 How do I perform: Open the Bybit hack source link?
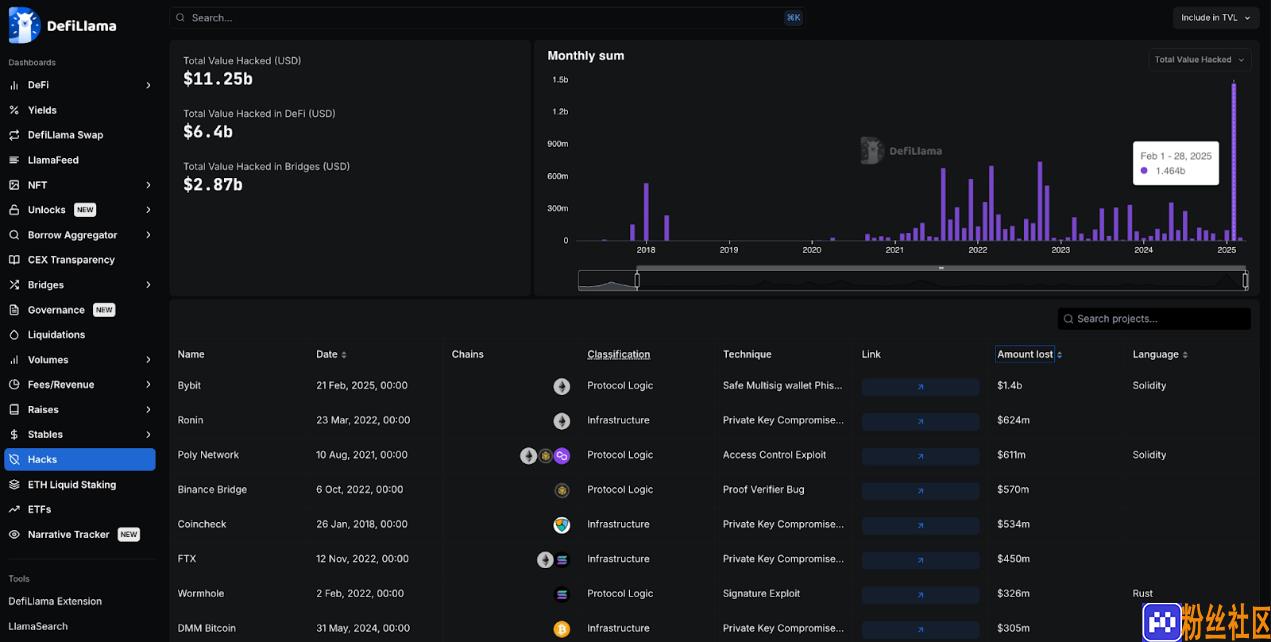pyautogui.click(x=920, y=387)
